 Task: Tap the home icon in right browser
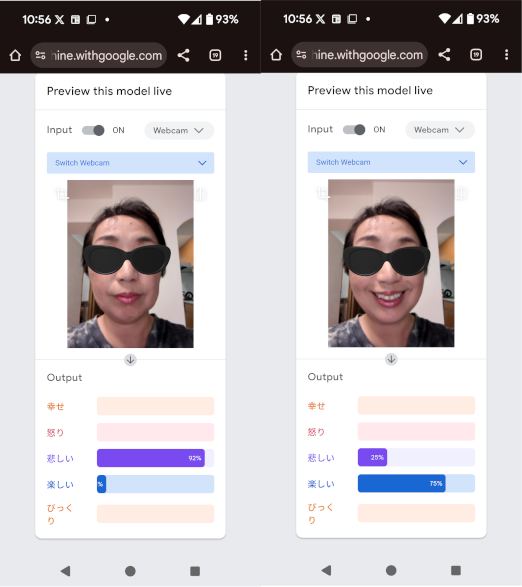(x=276, y=55)
